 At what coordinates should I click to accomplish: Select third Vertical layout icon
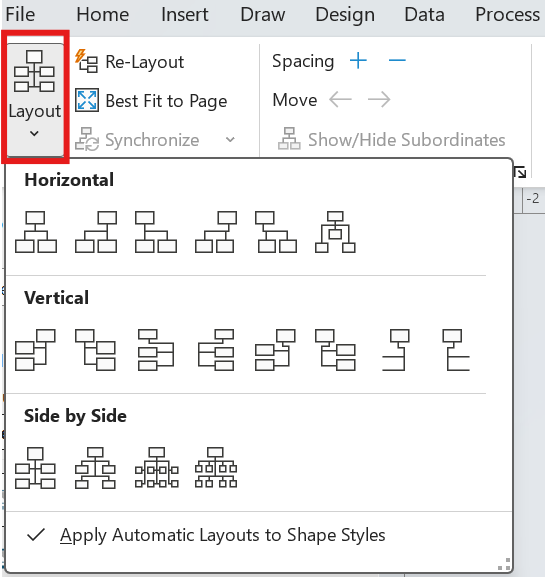[156, 350]
